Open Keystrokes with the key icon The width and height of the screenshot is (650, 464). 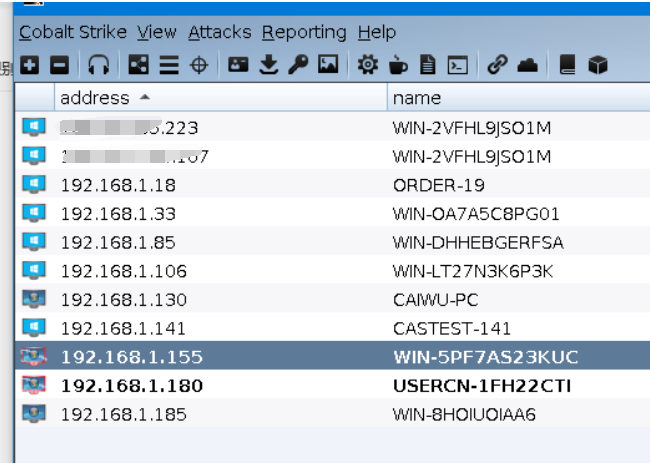coord(298,65)
